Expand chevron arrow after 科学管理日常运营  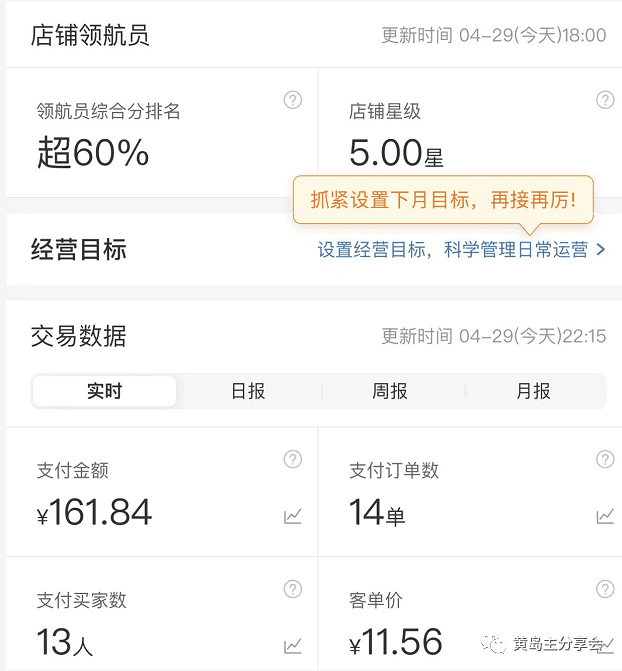[x=601, y=250]
